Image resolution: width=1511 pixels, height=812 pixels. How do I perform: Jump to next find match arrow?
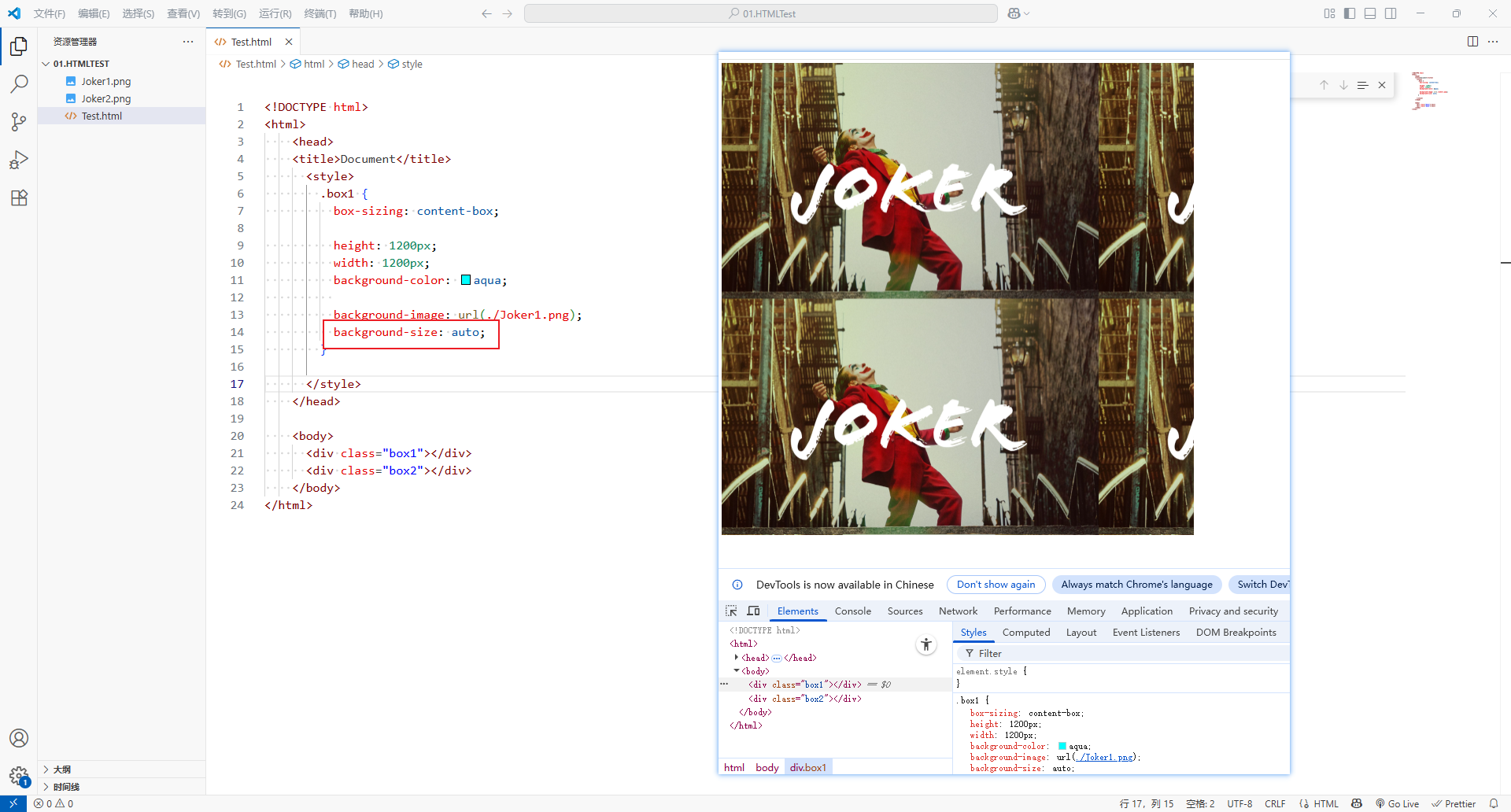1343,85
